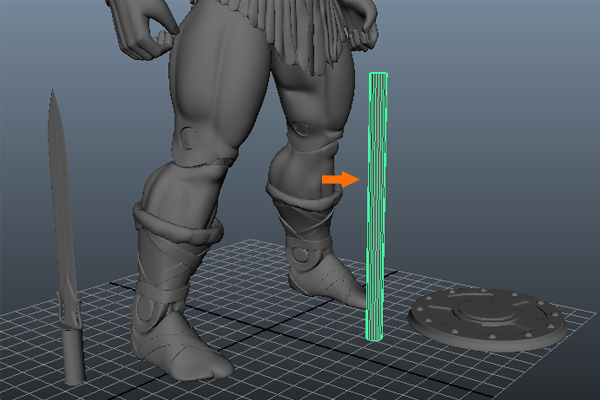Image resolution: width=600 pixels, height=400 pixels.
Task: Select the green highlighted cylinder staff
Action: (x=377, y=207)
